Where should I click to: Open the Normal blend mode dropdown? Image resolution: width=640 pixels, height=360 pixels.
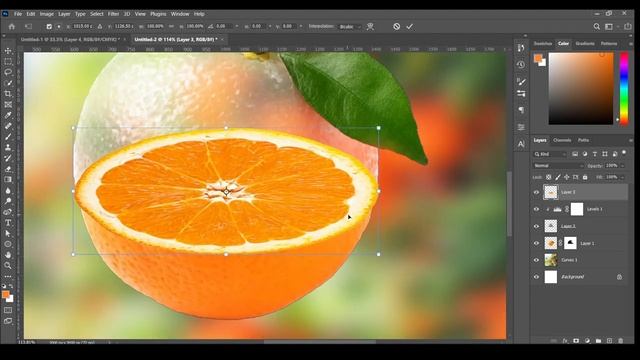pos(558,166)
